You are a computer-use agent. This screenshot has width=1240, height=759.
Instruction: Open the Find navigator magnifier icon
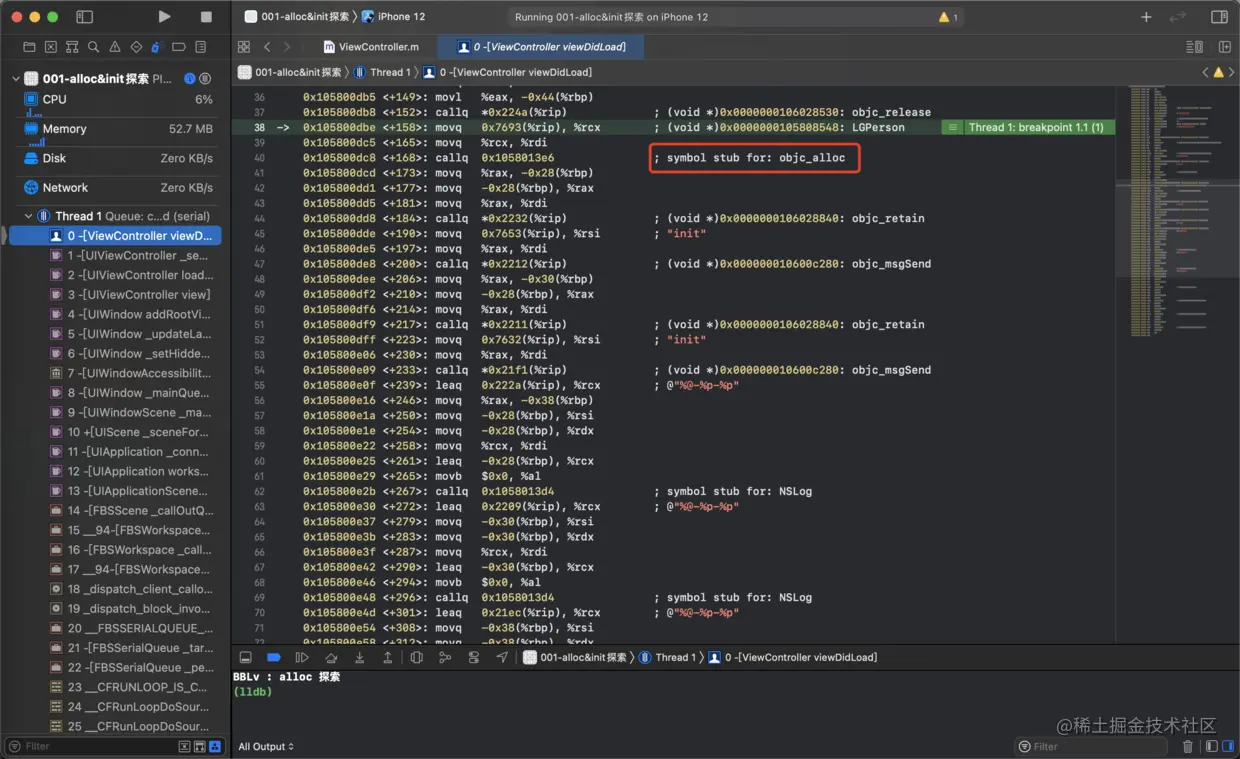(93, 47)
